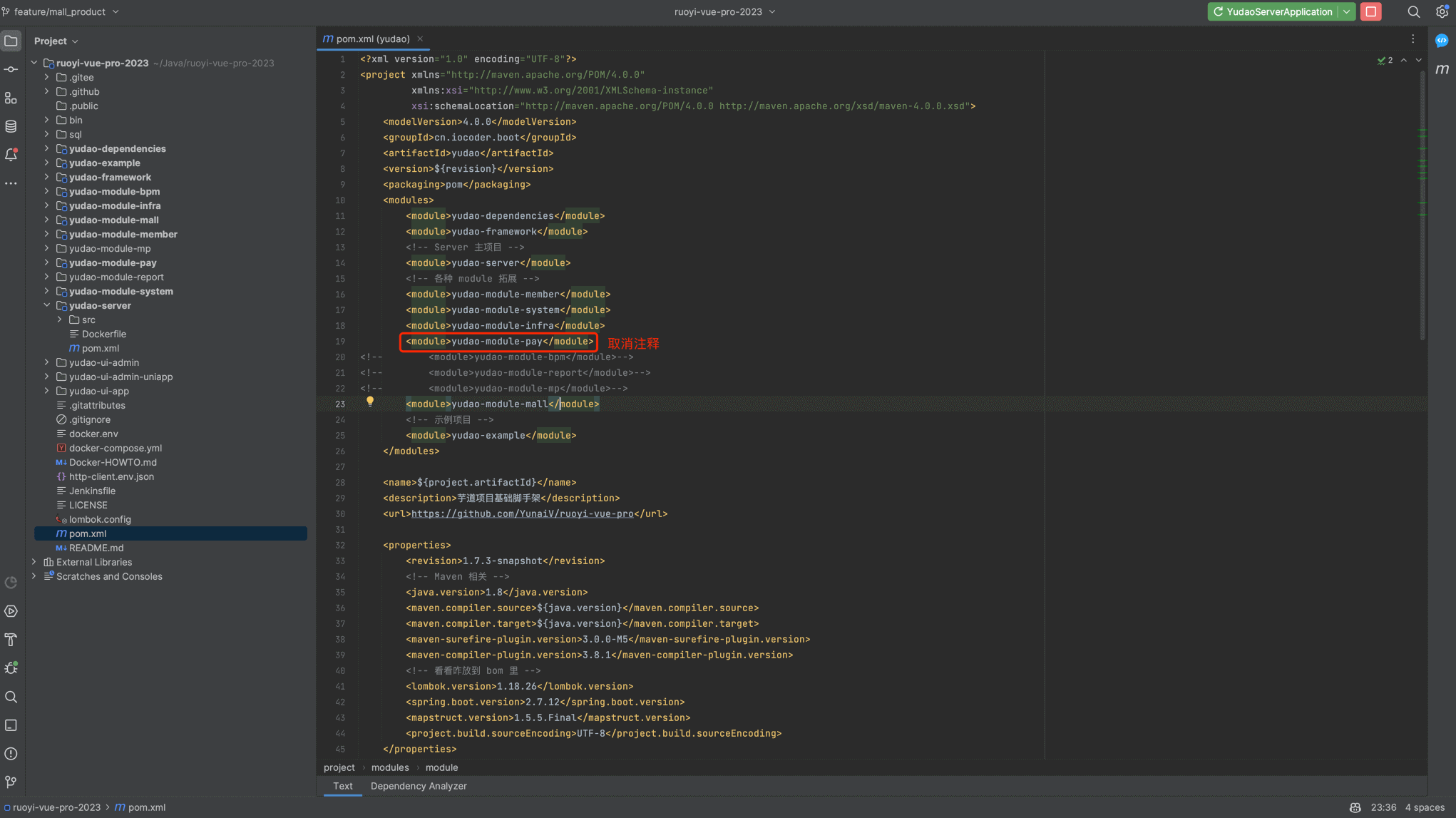
Task: Switch to the Dependency Analyzer tab
Action: (x=419, y=786)
